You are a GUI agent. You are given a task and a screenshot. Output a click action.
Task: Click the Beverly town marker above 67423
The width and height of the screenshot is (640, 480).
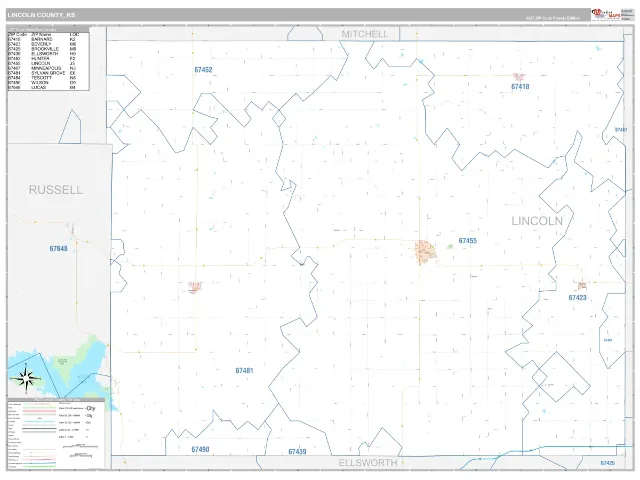tap(582, 286)
